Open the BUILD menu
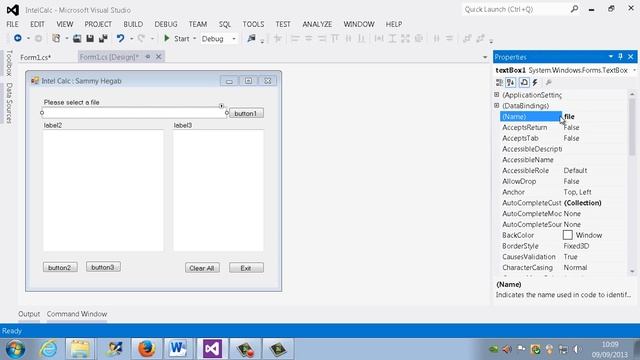Image resolution: width=640 pixels, height=360 pixels. 133,24
